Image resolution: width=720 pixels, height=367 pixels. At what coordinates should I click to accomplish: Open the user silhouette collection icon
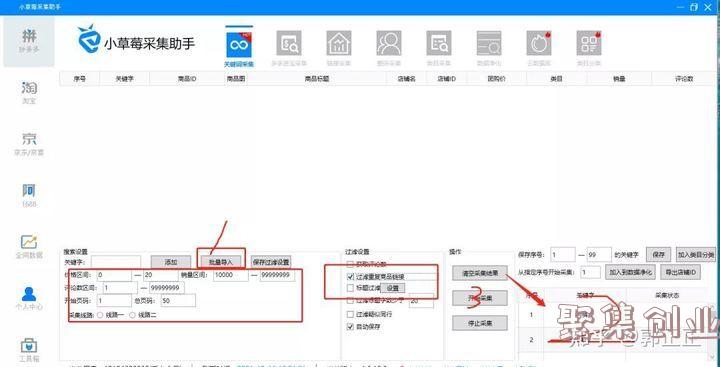point(389,44)
